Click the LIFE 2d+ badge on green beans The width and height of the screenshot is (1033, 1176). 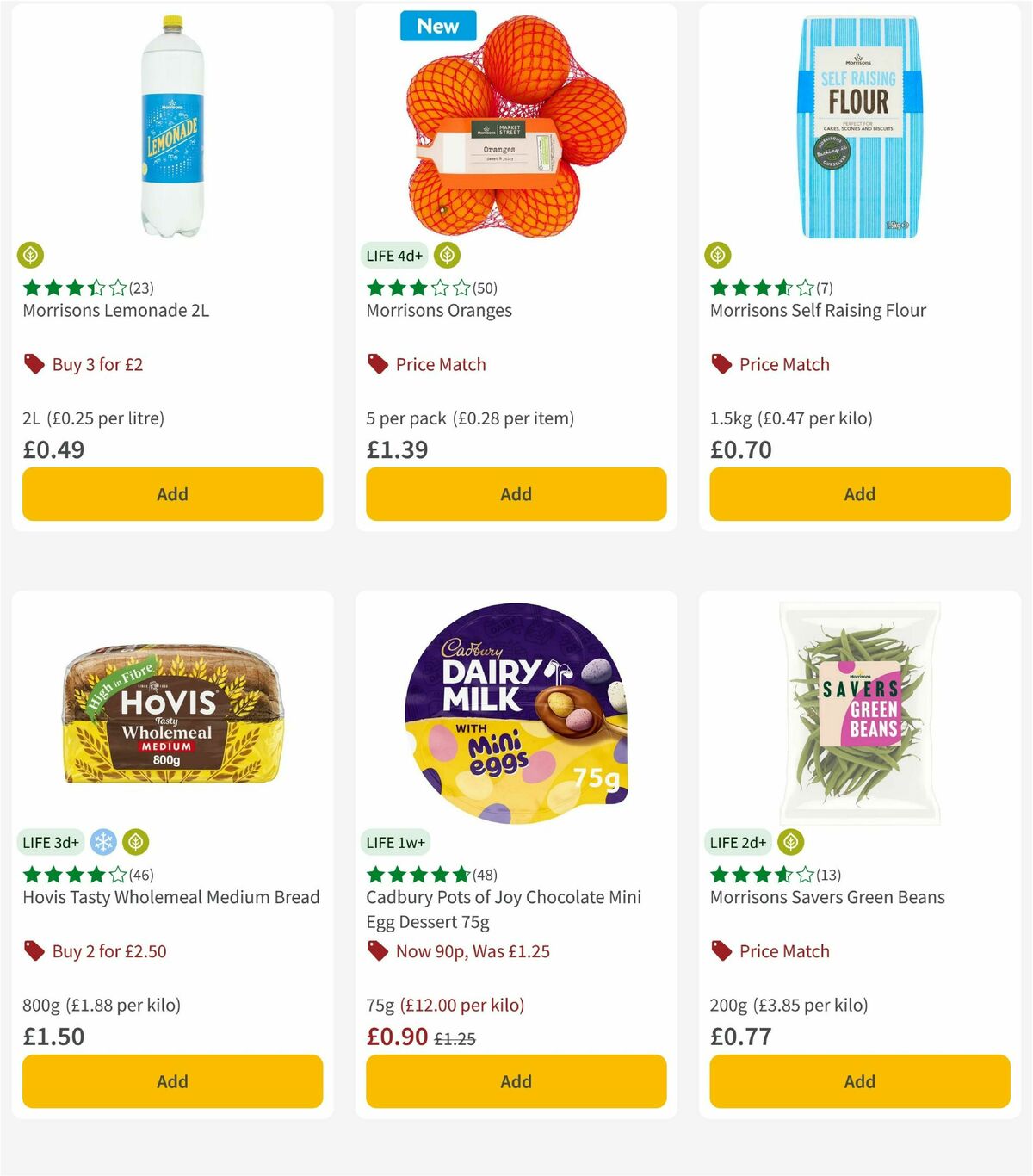point(738,842)
